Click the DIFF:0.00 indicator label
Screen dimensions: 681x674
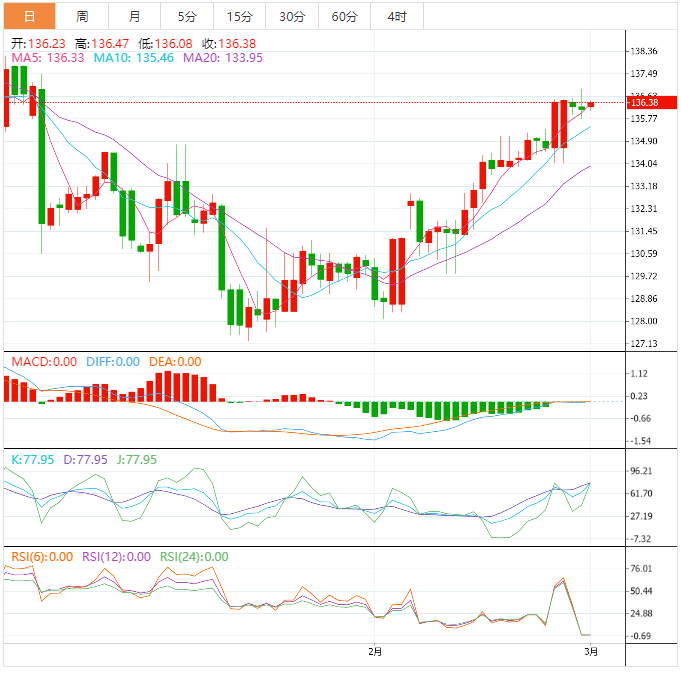[113, 362]
